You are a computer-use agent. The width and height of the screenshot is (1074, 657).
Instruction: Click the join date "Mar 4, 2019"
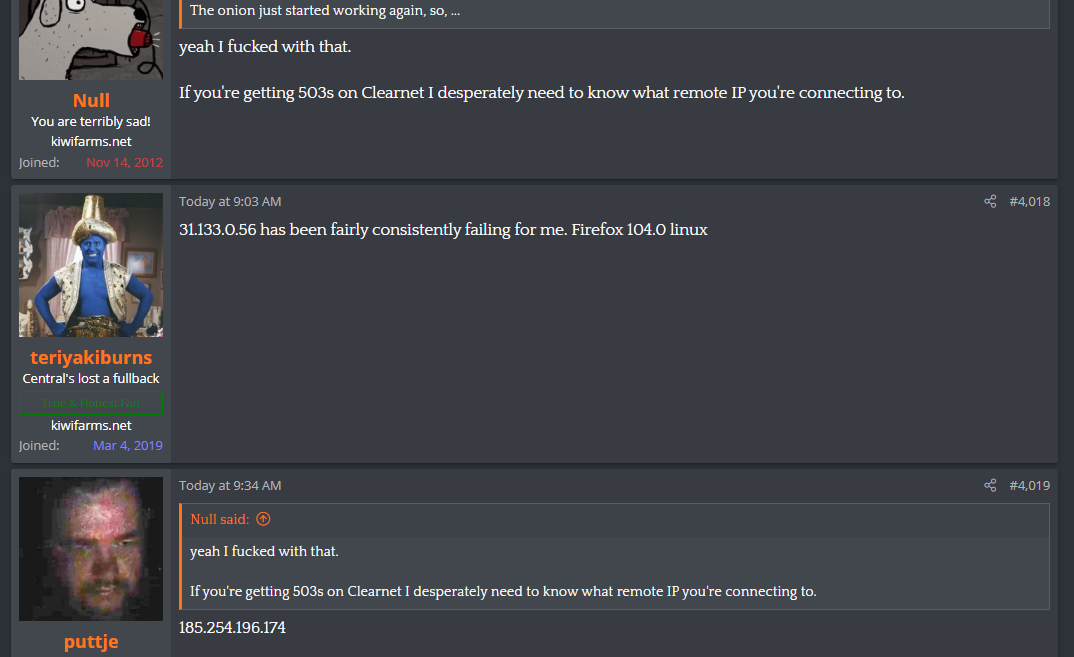pos(128,446)
